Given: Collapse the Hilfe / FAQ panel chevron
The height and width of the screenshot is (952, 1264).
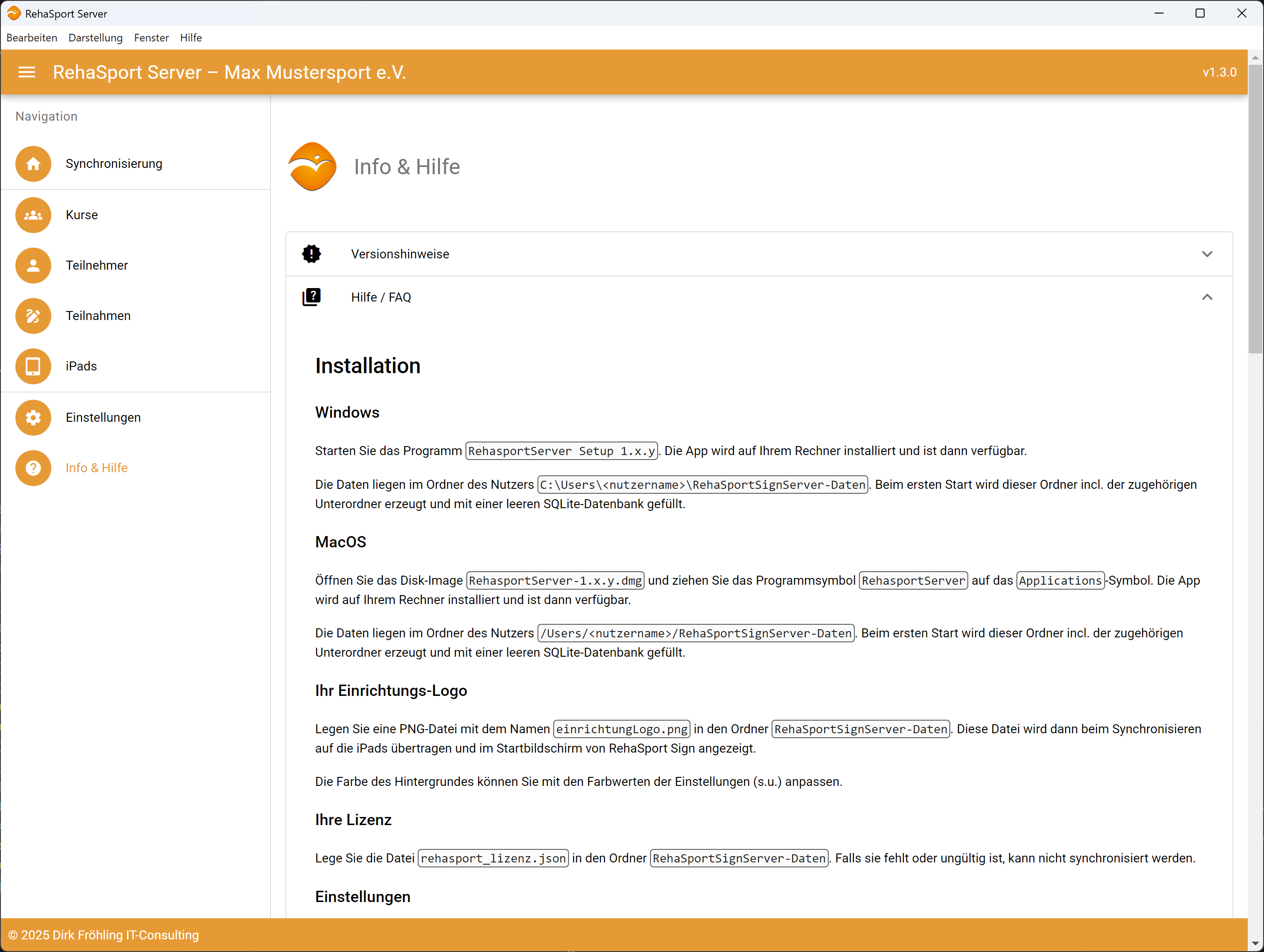Looking at the screenshot, I should coord(1207,297).
